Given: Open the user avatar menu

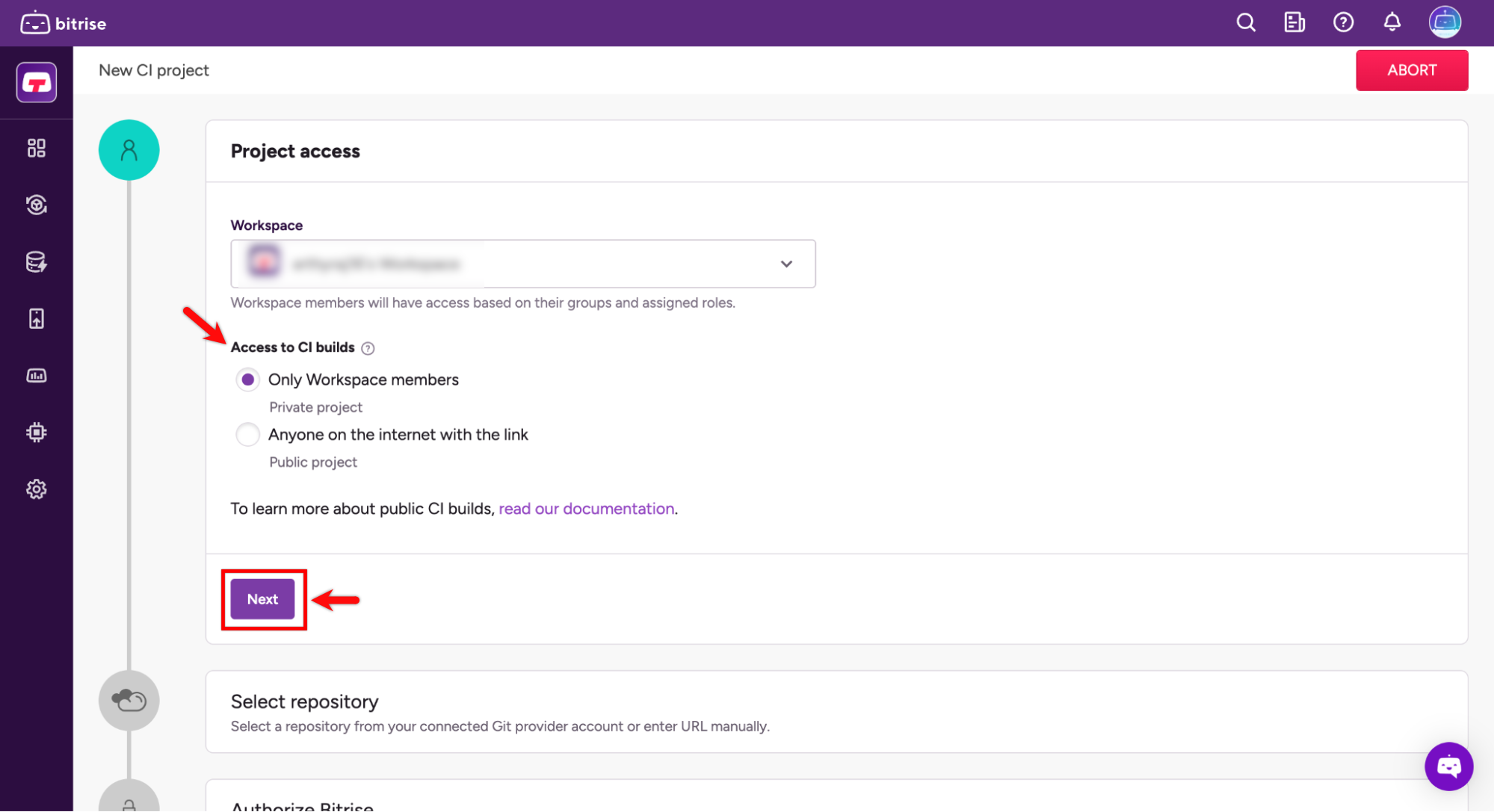Looking at the screenshot, I should (x=1445, y=22).
